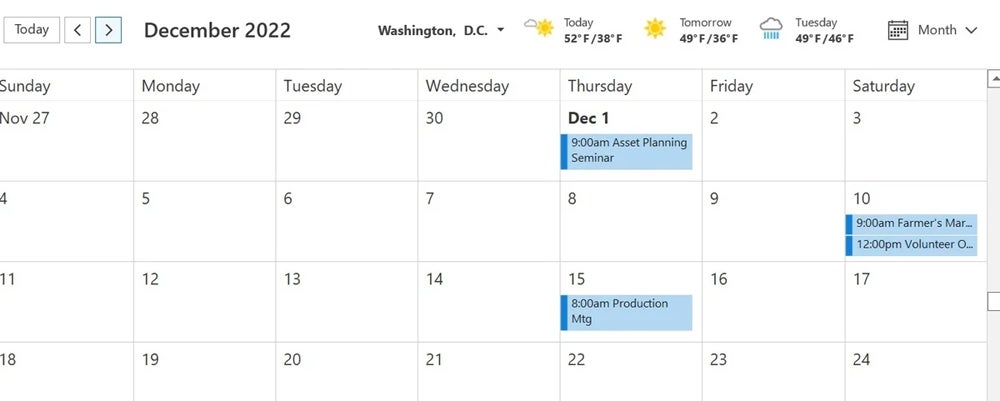Select the Saturday column header
The image size is (1000, 401).
pyautogui.click(x=883, y=86)
